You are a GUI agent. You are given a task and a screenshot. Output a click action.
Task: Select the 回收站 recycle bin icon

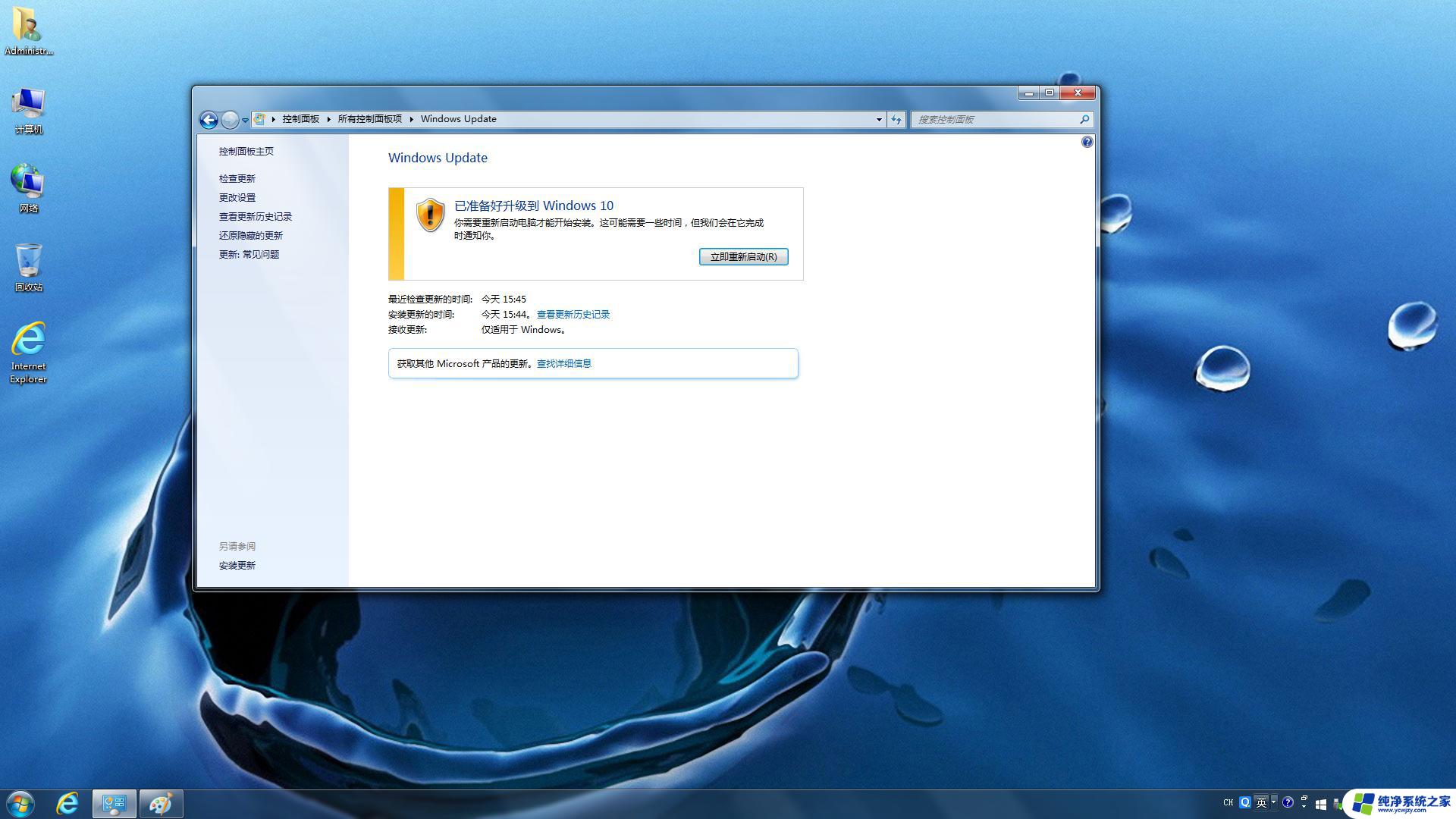[28, 268]
